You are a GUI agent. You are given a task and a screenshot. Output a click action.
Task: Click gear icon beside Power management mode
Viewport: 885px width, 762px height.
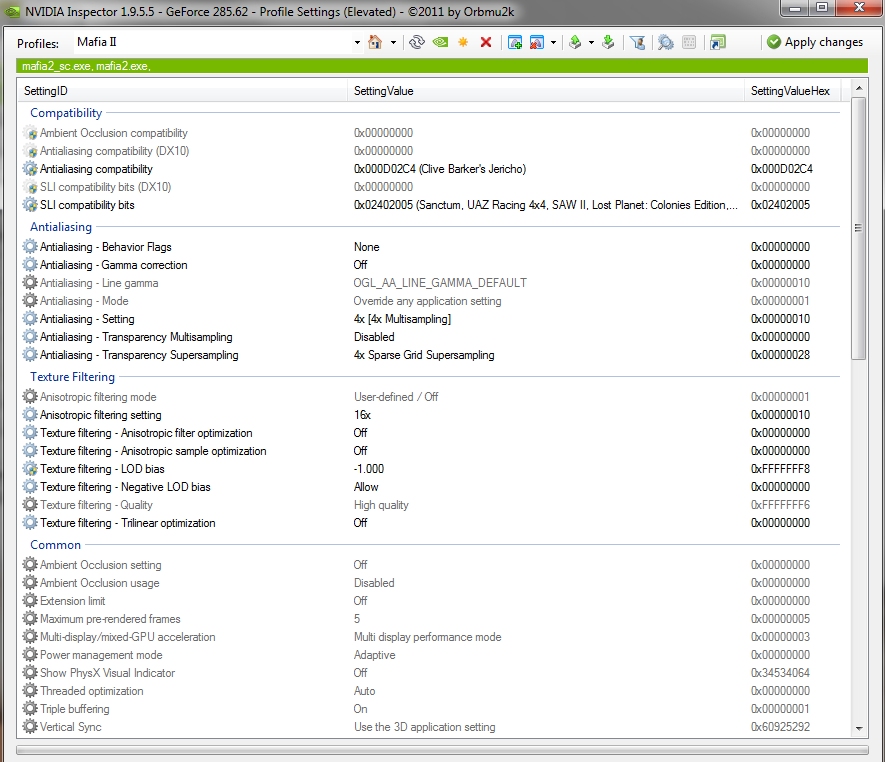click(30, 655)
